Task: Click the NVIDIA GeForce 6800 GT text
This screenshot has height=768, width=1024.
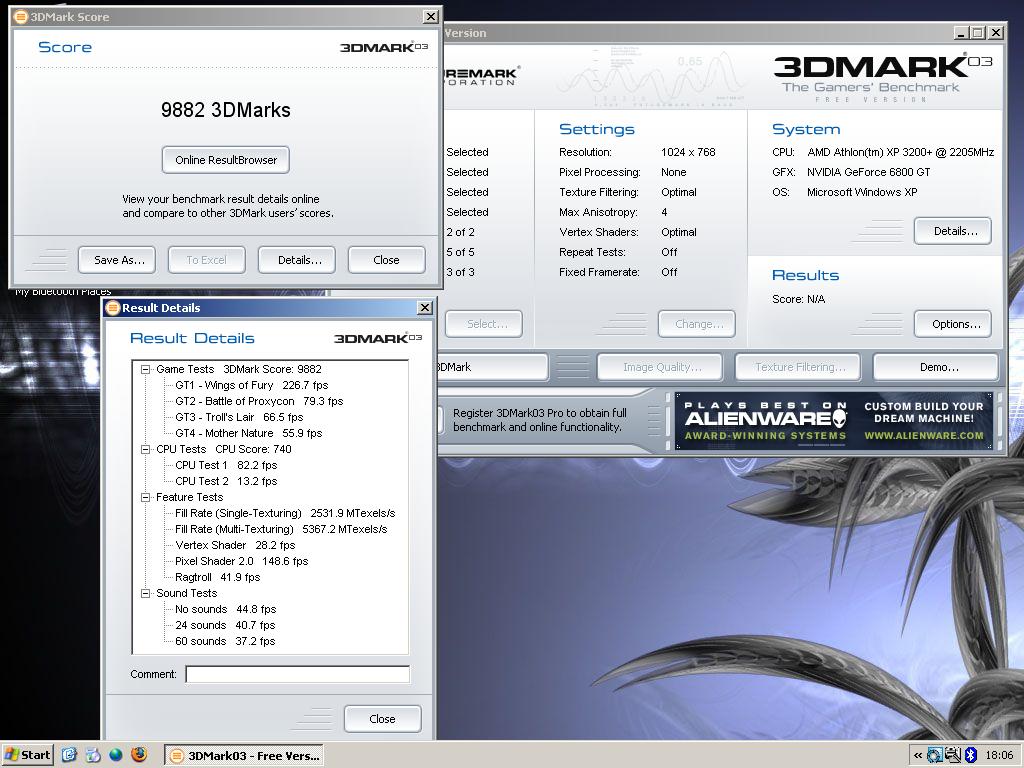Action: (868, 172)
